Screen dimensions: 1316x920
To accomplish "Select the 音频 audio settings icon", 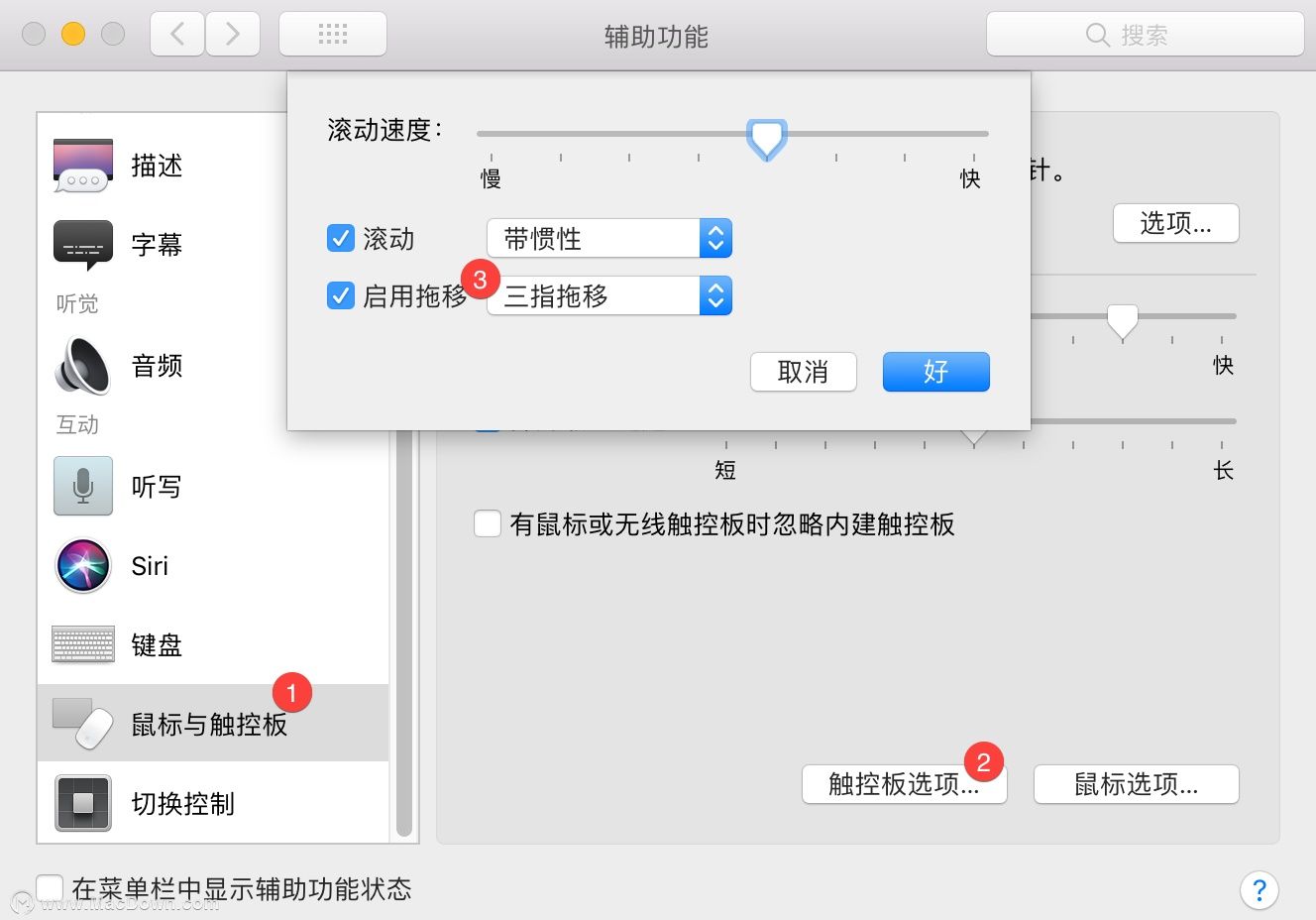I will [82, 365].
